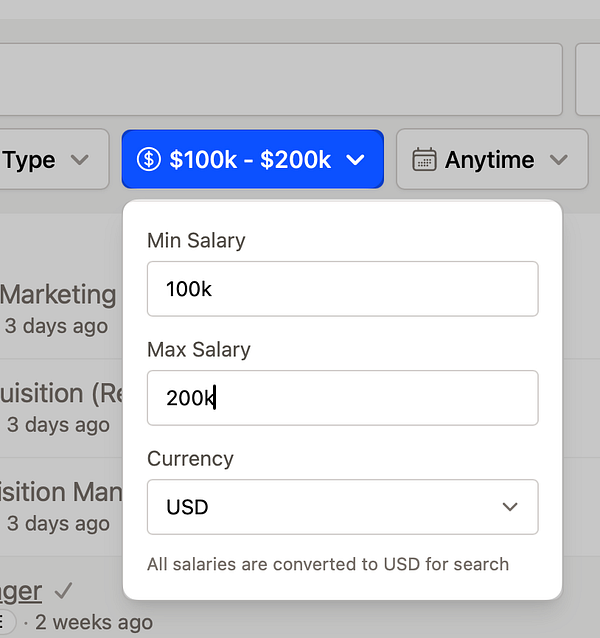This screenshot has height=638, width=600.
Task: Open the Marketing job listing
Action: coord(58,294)
